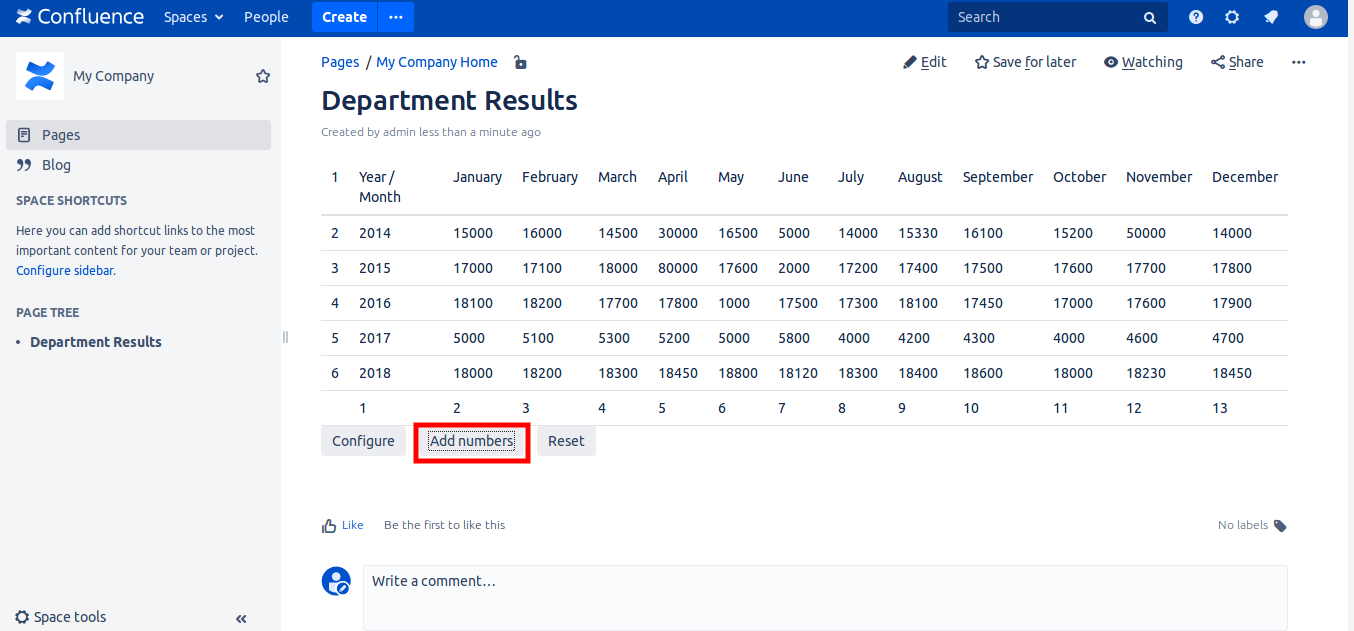1354x631 pixels.
Task: Select Blog in the sidebar
Action: (x=56, y=165)
